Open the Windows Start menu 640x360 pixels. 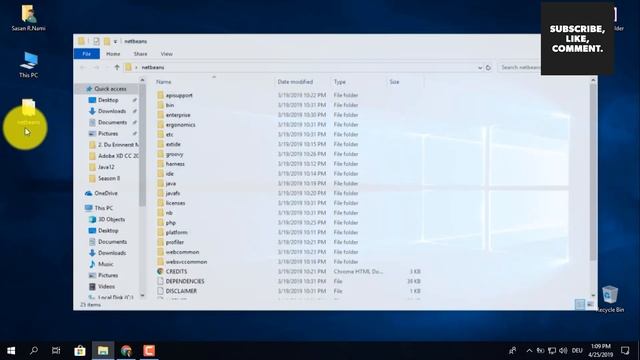(x=11, y=351)
